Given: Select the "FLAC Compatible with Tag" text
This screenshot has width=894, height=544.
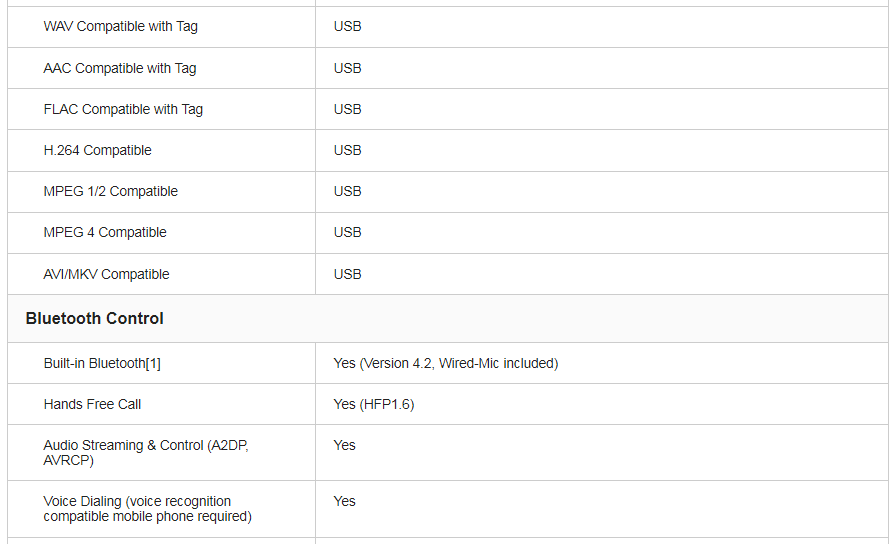Looking at the screenshot, I should (123, 109).
